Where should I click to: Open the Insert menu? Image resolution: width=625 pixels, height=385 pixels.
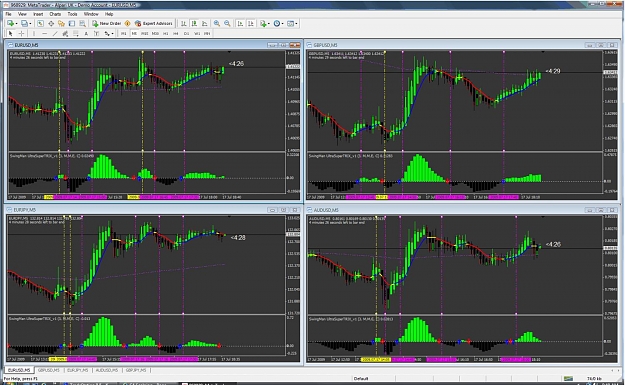click(x=38, y=14)
